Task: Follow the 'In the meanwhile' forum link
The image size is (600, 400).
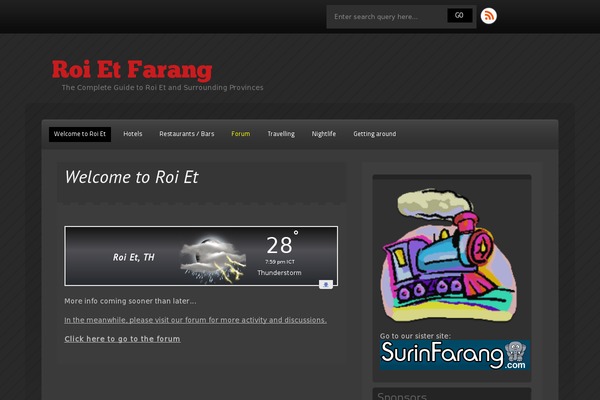Action: coord(196,320)
